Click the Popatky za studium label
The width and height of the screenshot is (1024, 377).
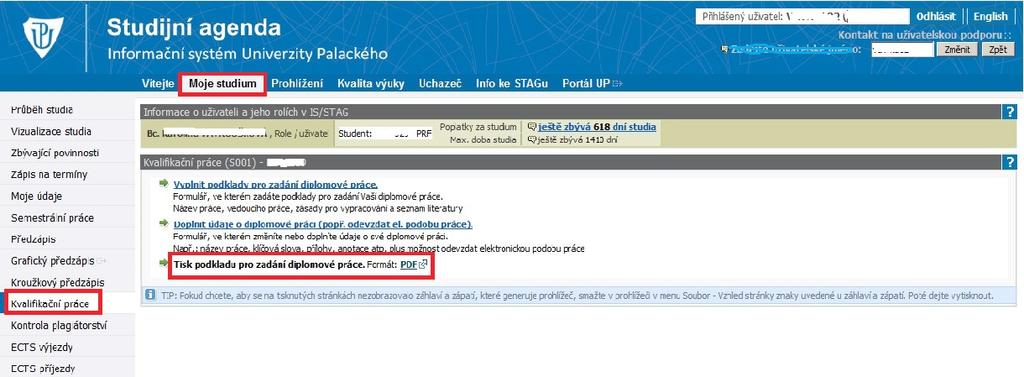click(478, 127)
